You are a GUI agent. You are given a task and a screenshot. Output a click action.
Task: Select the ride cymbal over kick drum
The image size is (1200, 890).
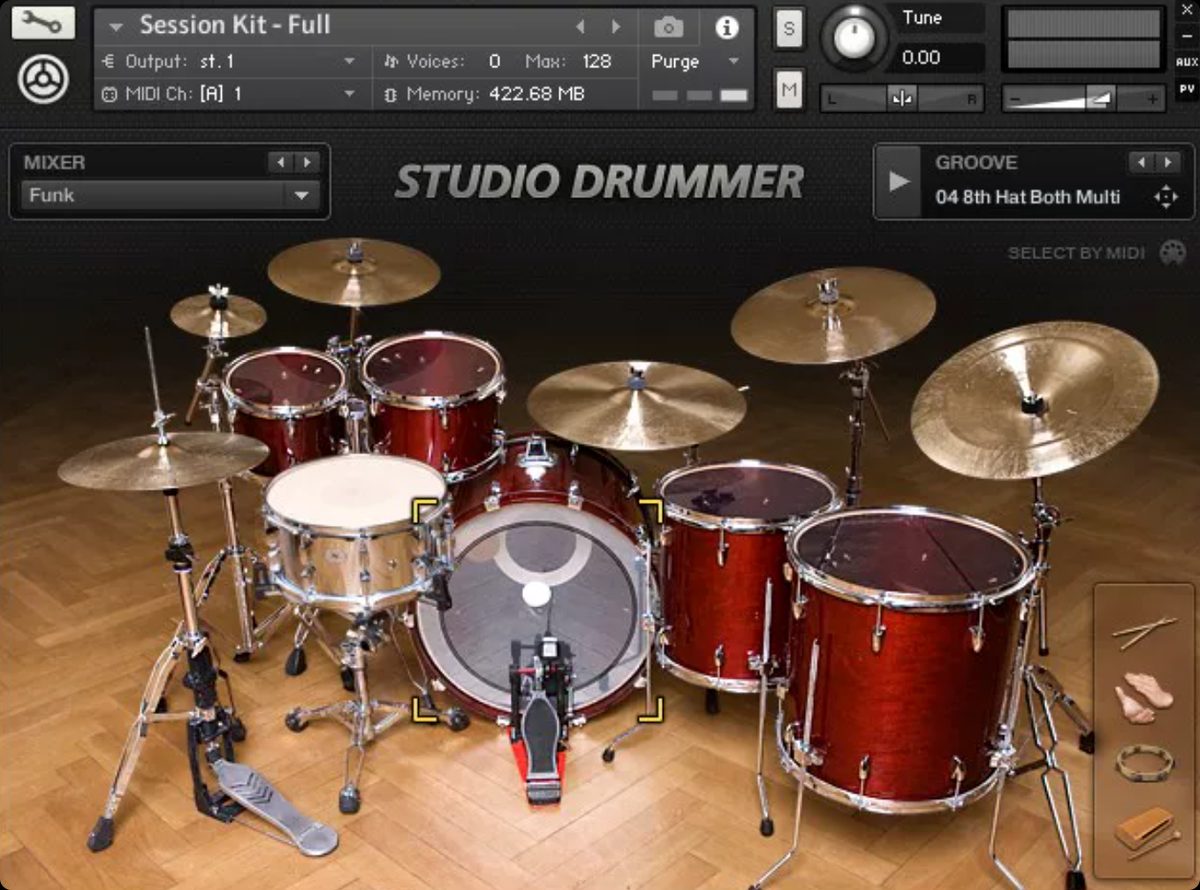pyautogui.click(x=637, y=405)
